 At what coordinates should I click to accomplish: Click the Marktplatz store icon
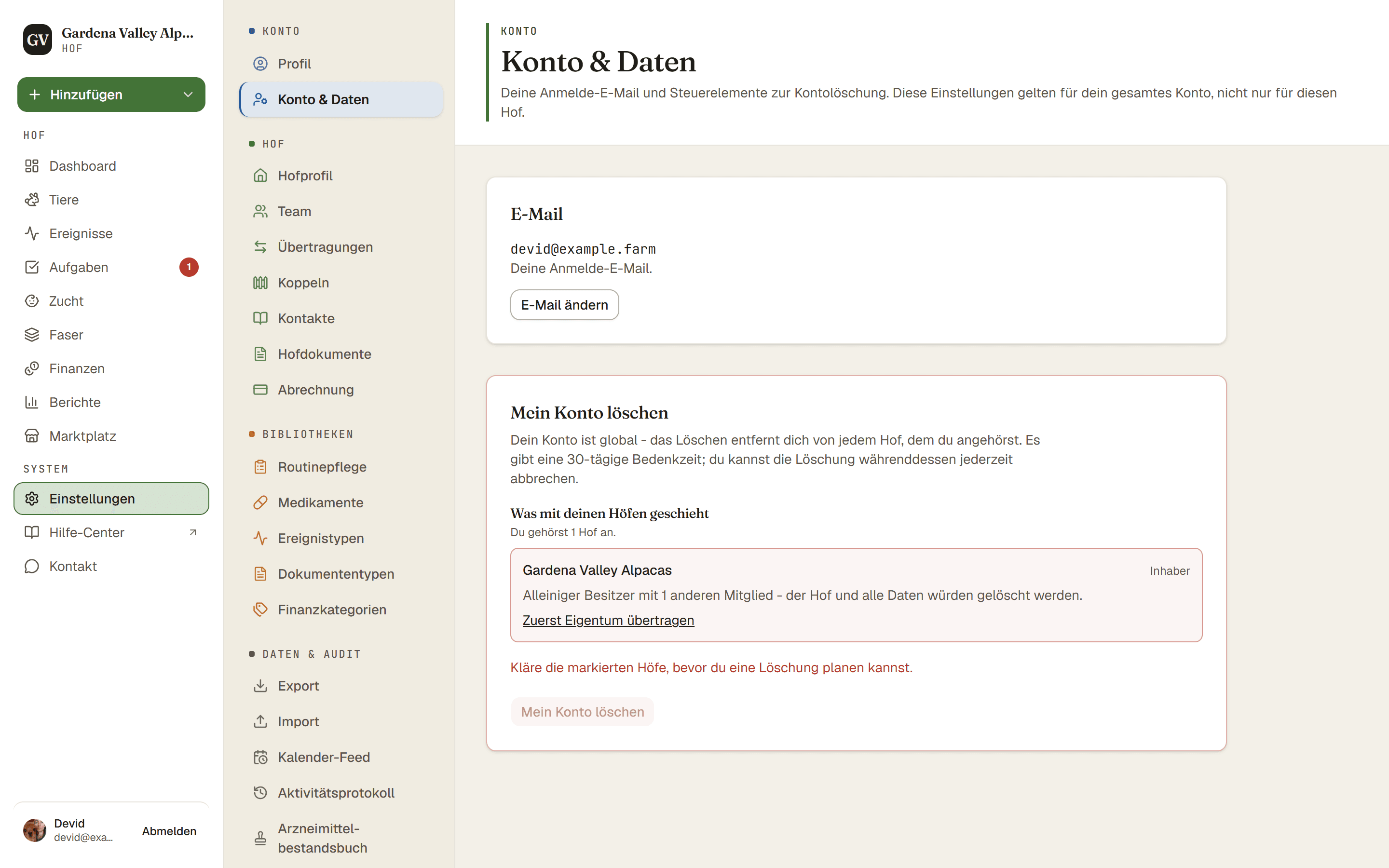pos(31,436)
